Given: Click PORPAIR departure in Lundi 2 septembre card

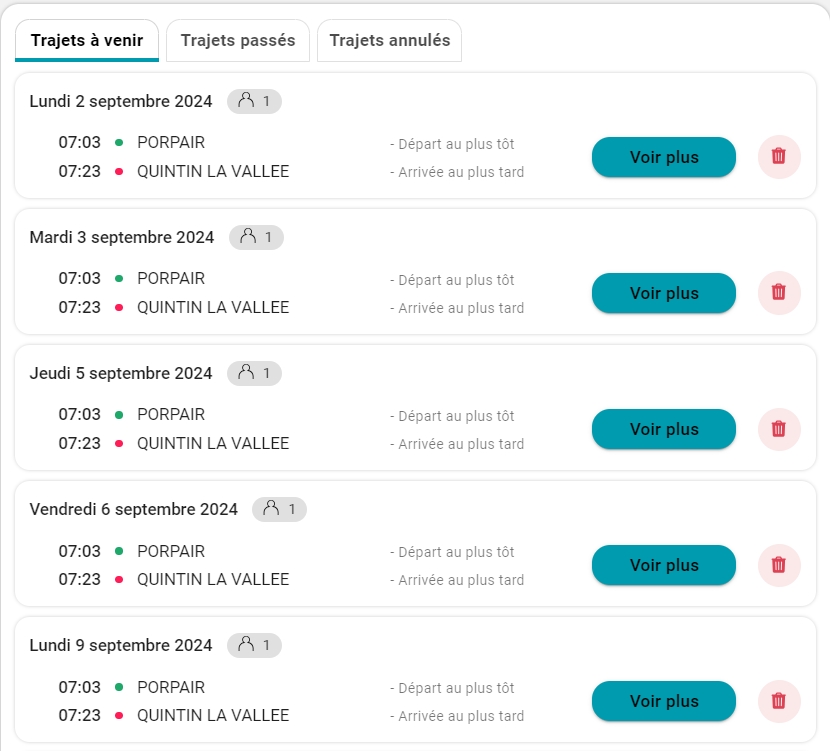Looking at the screenshot, I should pos(171,143).
